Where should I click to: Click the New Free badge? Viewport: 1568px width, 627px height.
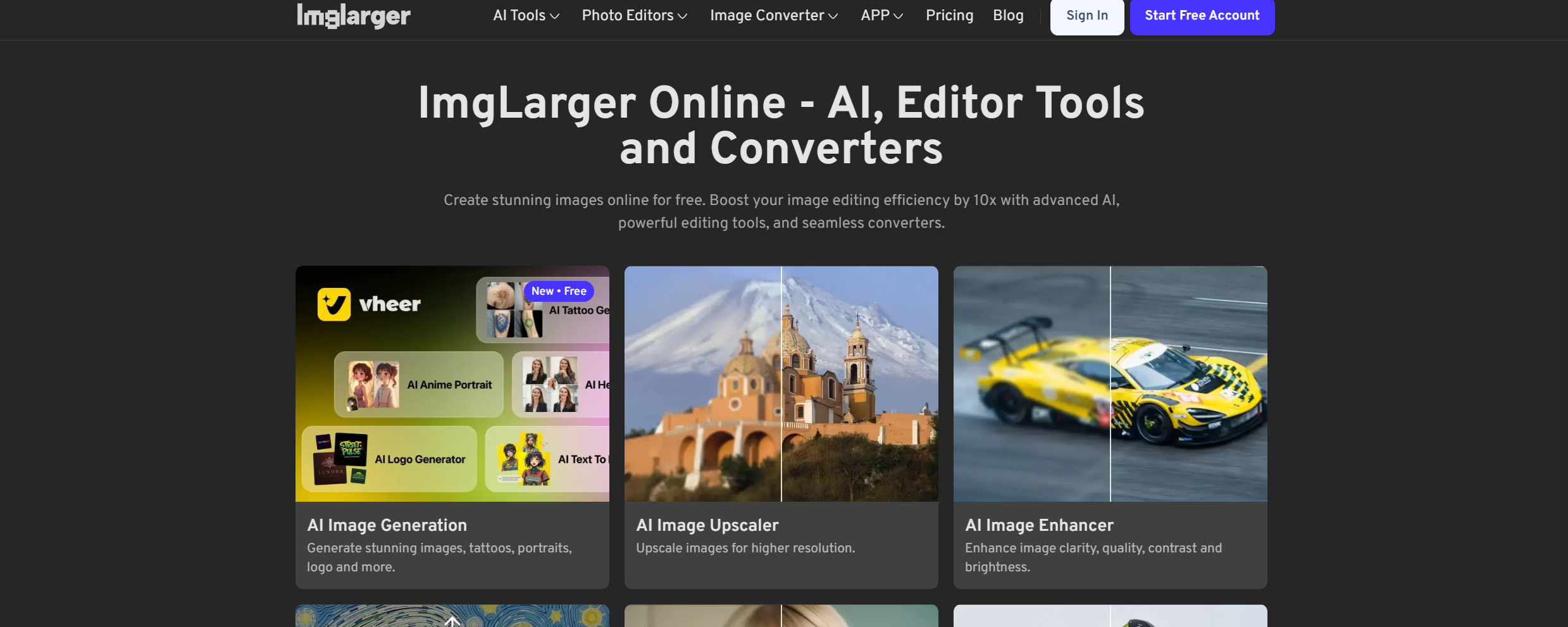[x=559, y=290]
